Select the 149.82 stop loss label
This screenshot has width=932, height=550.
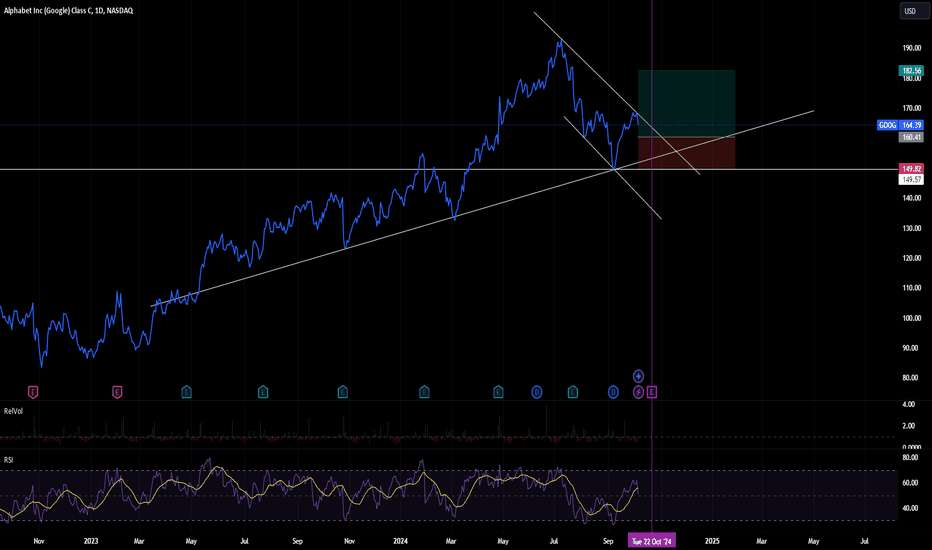coord(911,169)
